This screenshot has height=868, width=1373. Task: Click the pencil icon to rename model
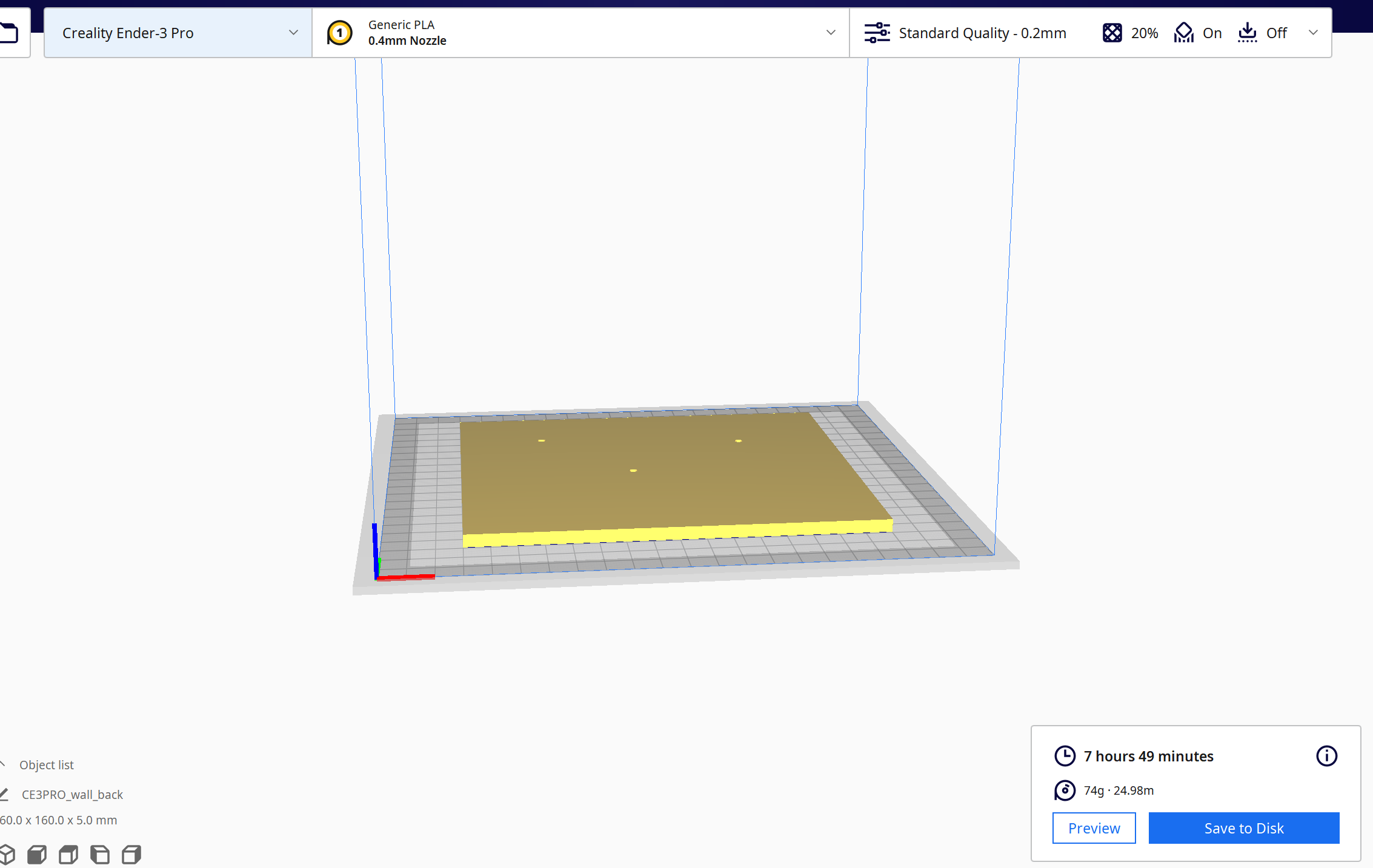click(4, 794)
